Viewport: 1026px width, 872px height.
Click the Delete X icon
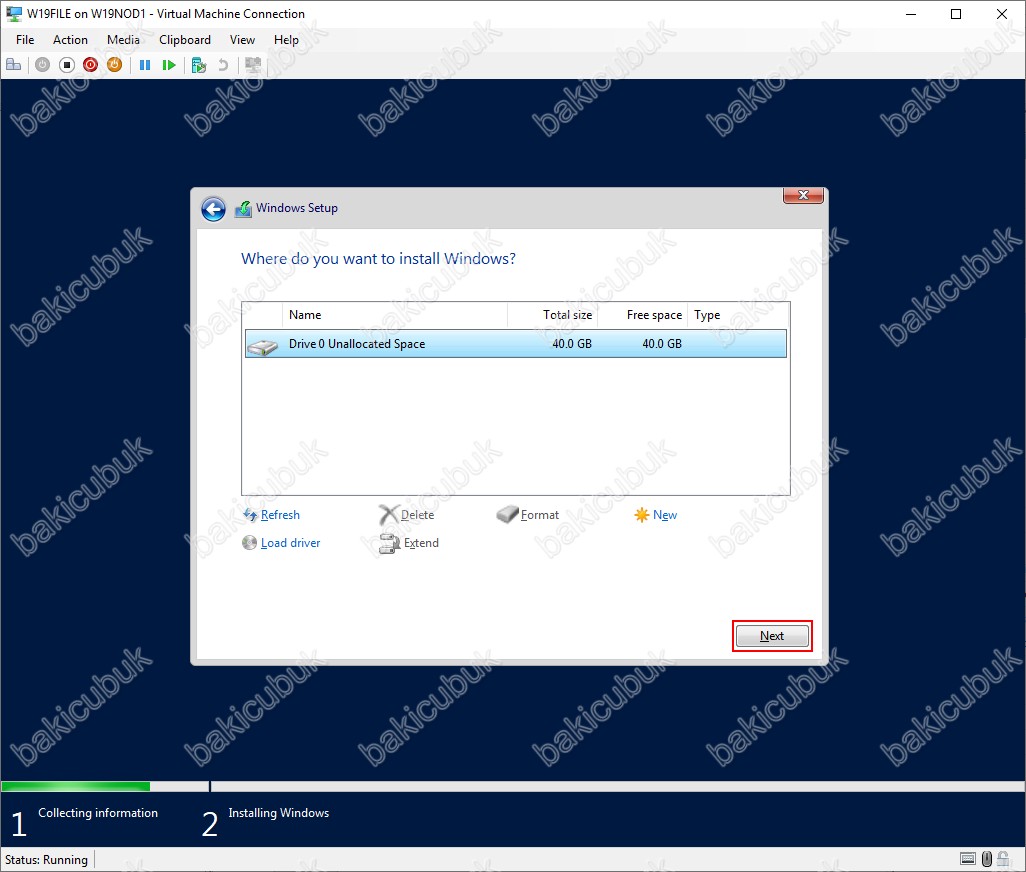[x=389, y=515]
